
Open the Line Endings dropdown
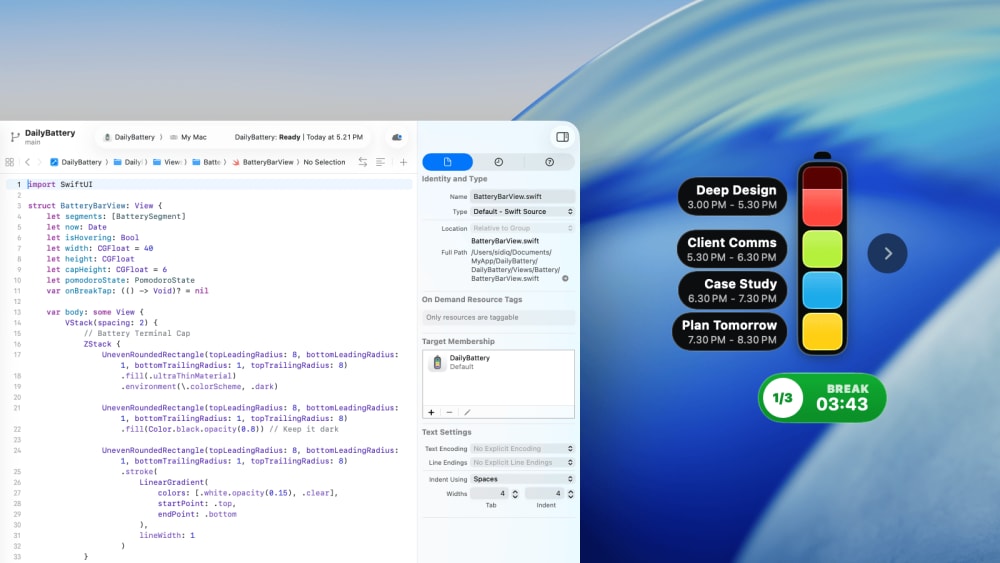(522, 462)
